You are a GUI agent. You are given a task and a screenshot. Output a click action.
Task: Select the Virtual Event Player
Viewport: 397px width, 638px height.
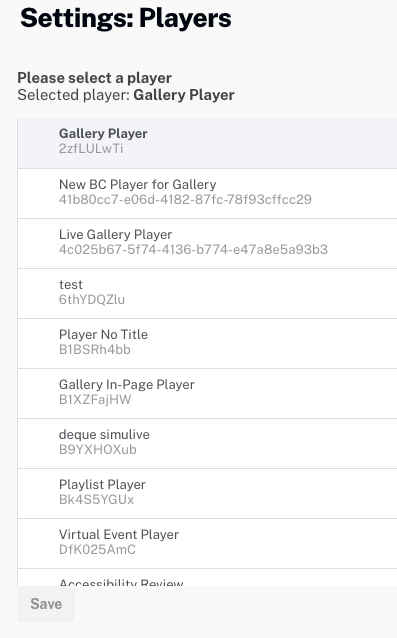[x=207, y=544]
